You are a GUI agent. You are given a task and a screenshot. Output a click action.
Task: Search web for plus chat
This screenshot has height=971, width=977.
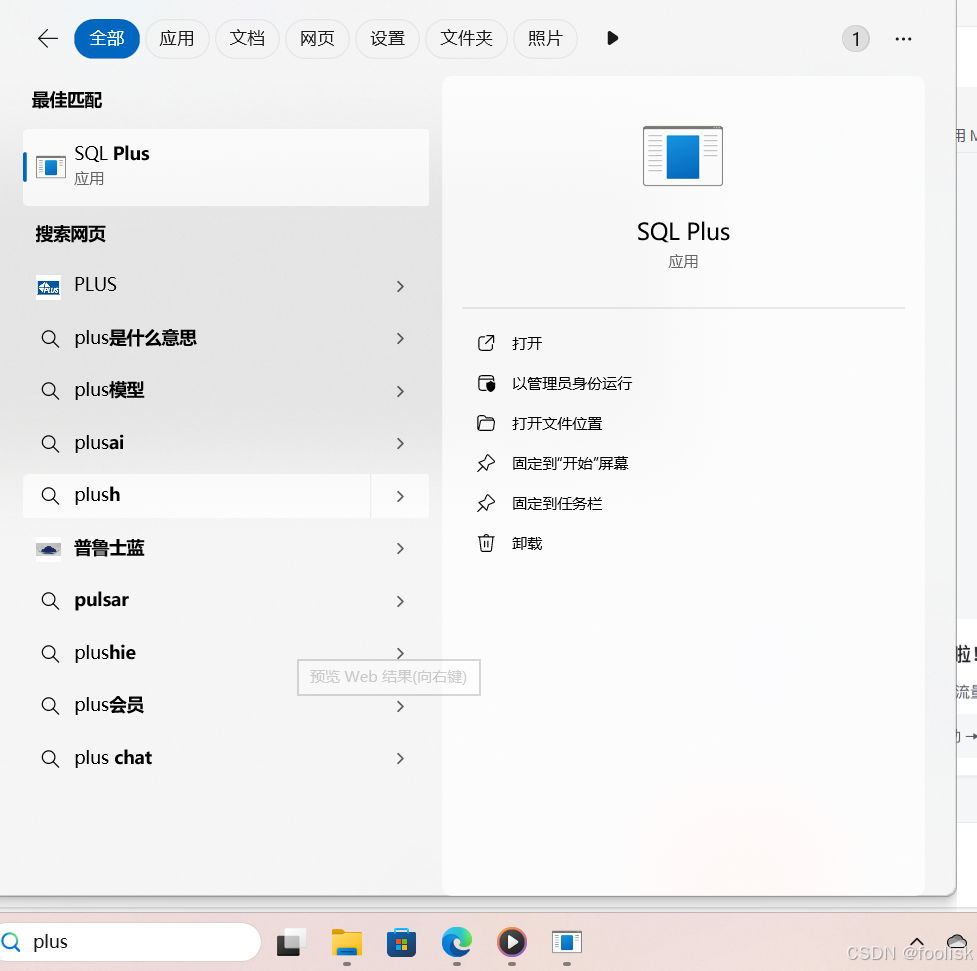(x=226, y=758)
